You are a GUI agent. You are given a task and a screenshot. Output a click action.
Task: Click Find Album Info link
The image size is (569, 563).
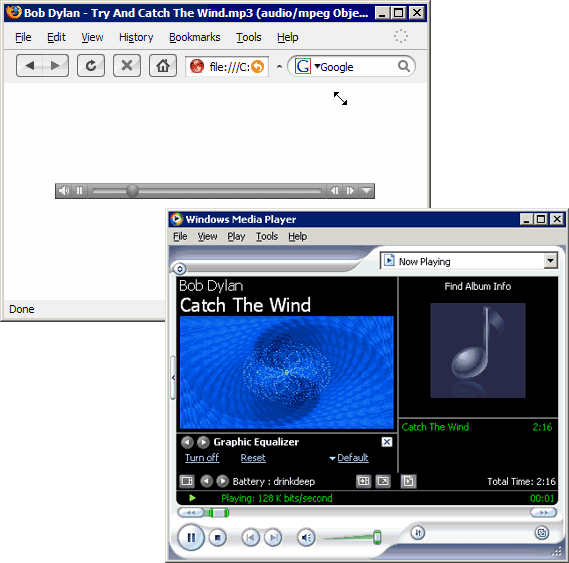478,286
